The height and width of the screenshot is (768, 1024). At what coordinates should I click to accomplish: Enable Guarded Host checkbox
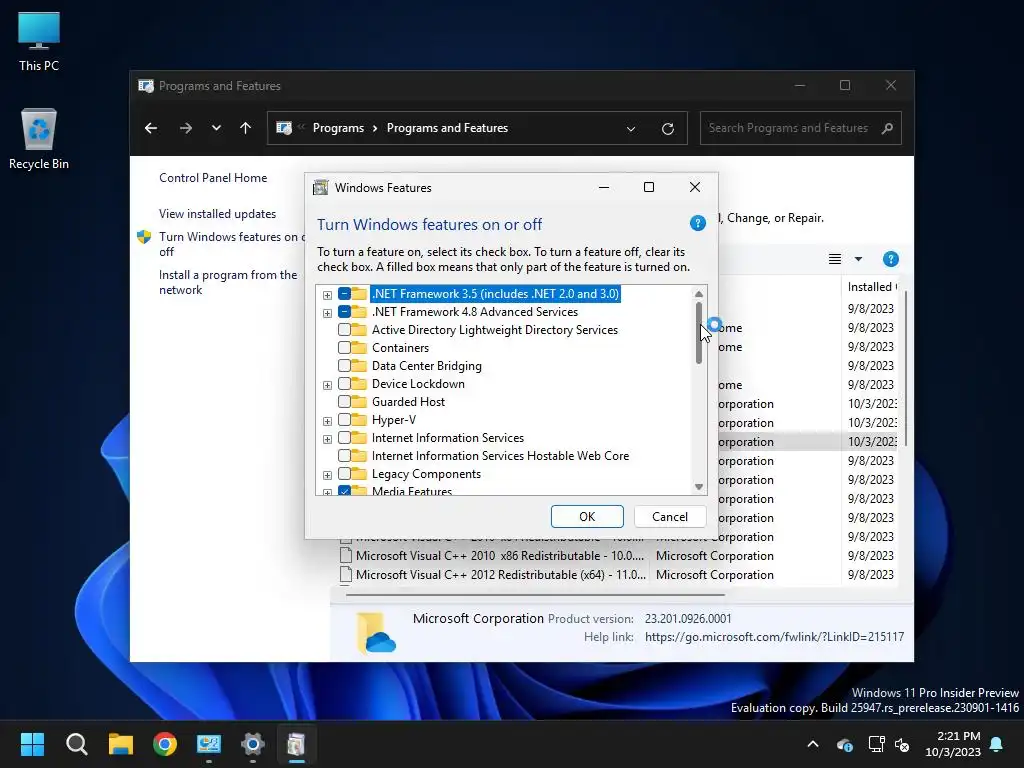click(344, 402)
